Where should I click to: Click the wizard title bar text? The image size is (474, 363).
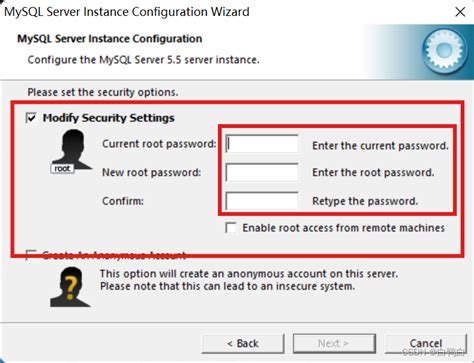coord(127,12)
